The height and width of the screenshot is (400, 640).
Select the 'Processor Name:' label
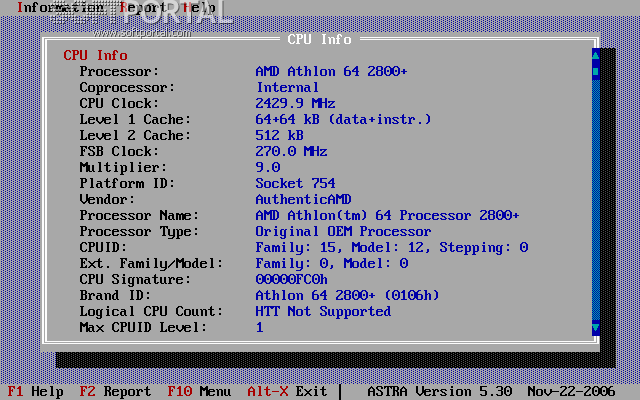[x=139, y=215]
